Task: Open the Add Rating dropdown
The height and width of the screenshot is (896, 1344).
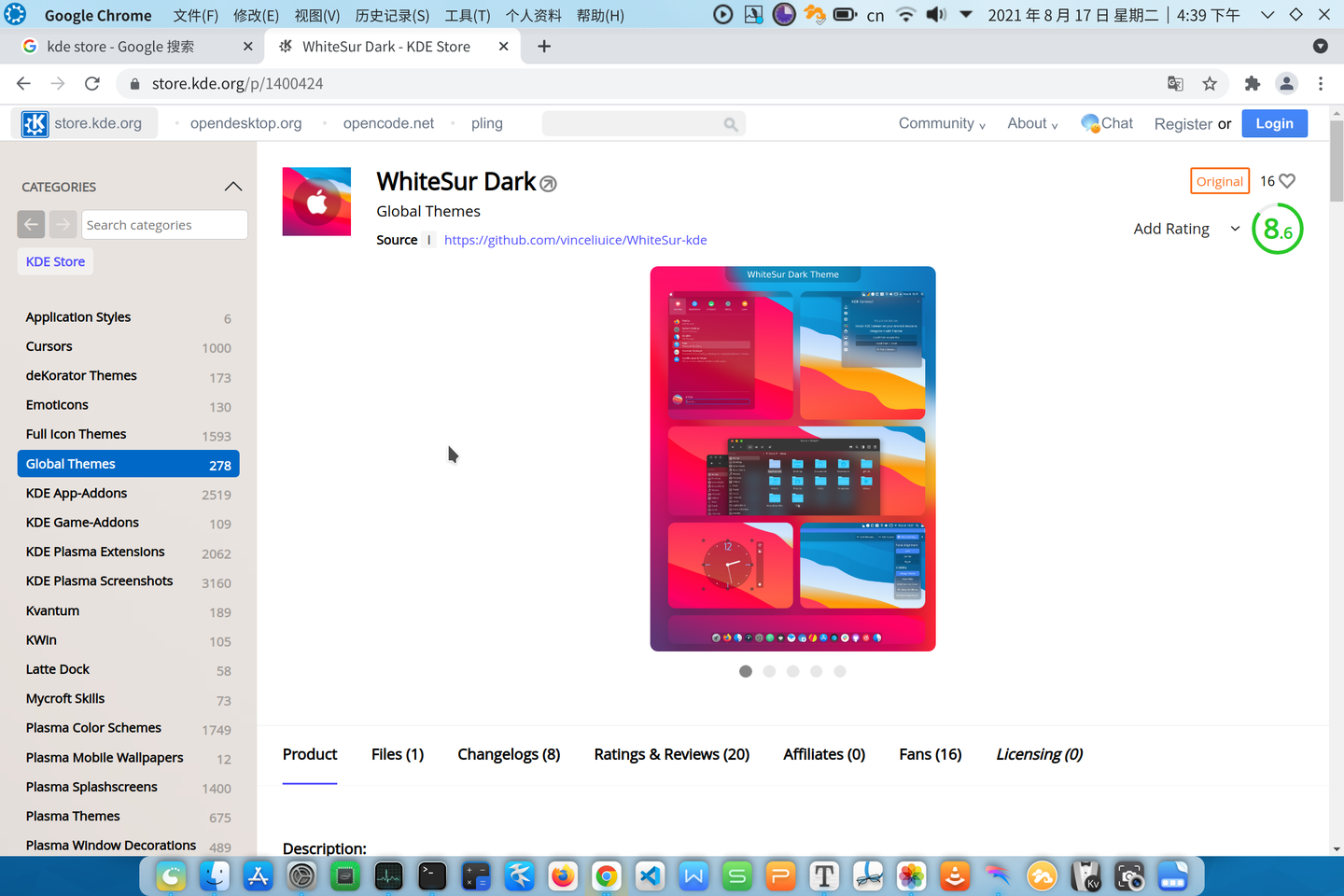Action: [x=1186, y=229]
